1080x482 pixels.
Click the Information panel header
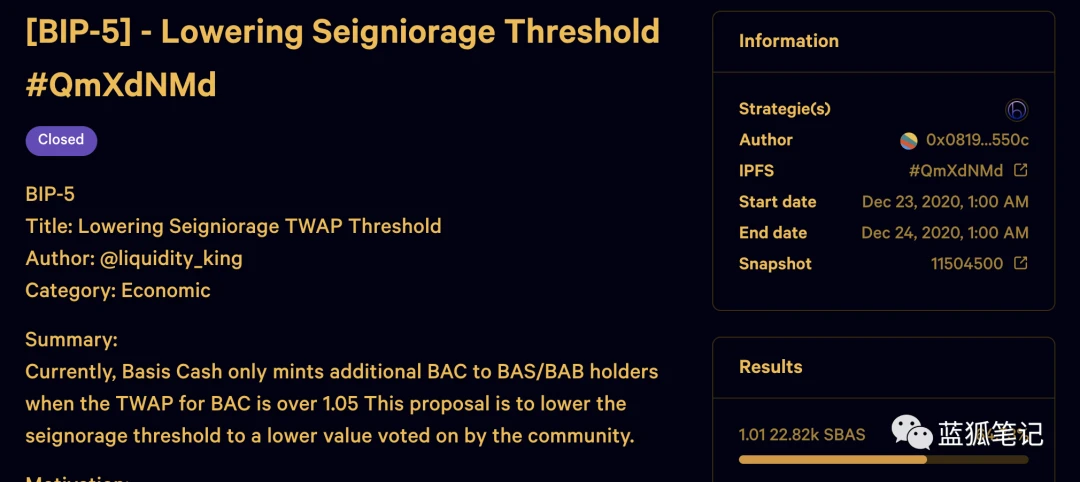click(x=884, y=42)
